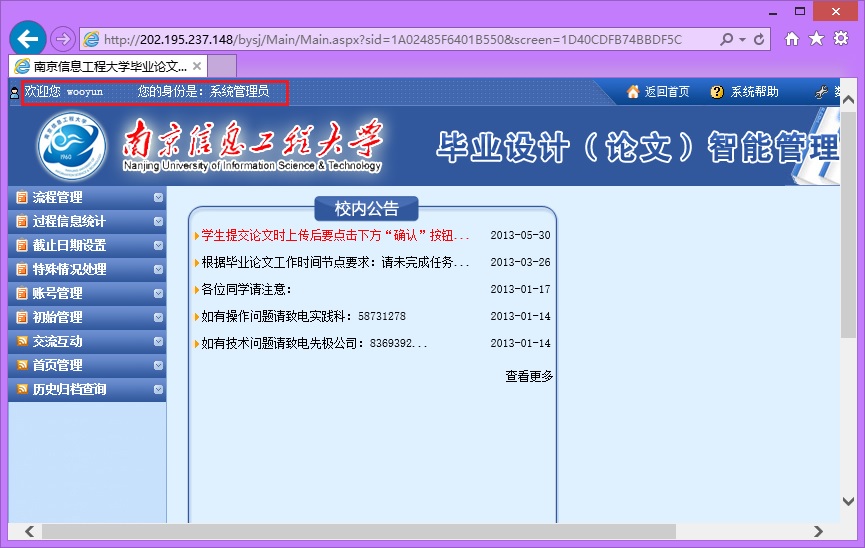The height and width of the screenshot is (548, 865).
Task: Click the horizontal scrollbar left arrow
Action: click(x=30, y=531)
